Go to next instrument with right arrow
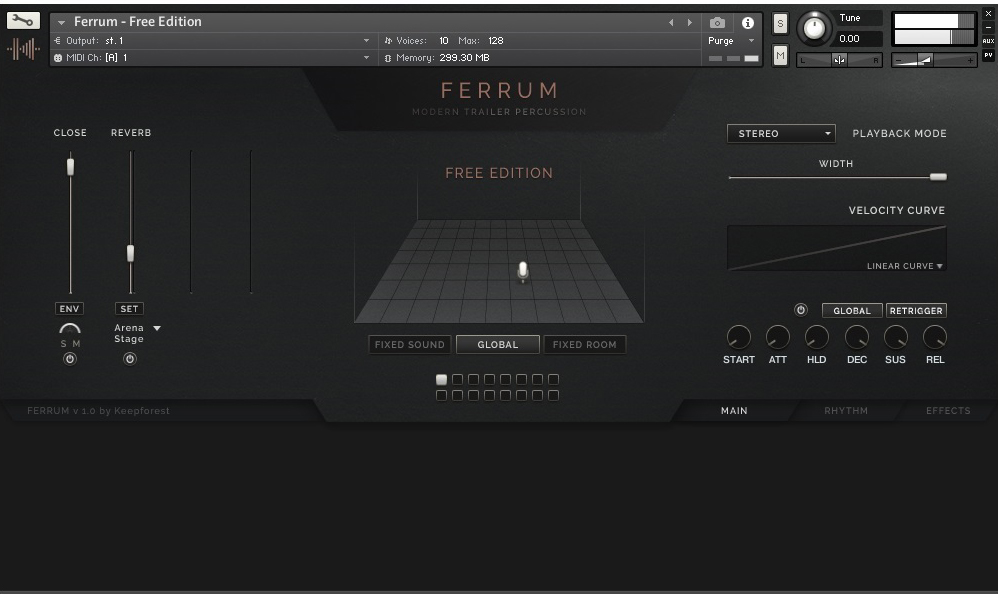 [x=689, y=22]
